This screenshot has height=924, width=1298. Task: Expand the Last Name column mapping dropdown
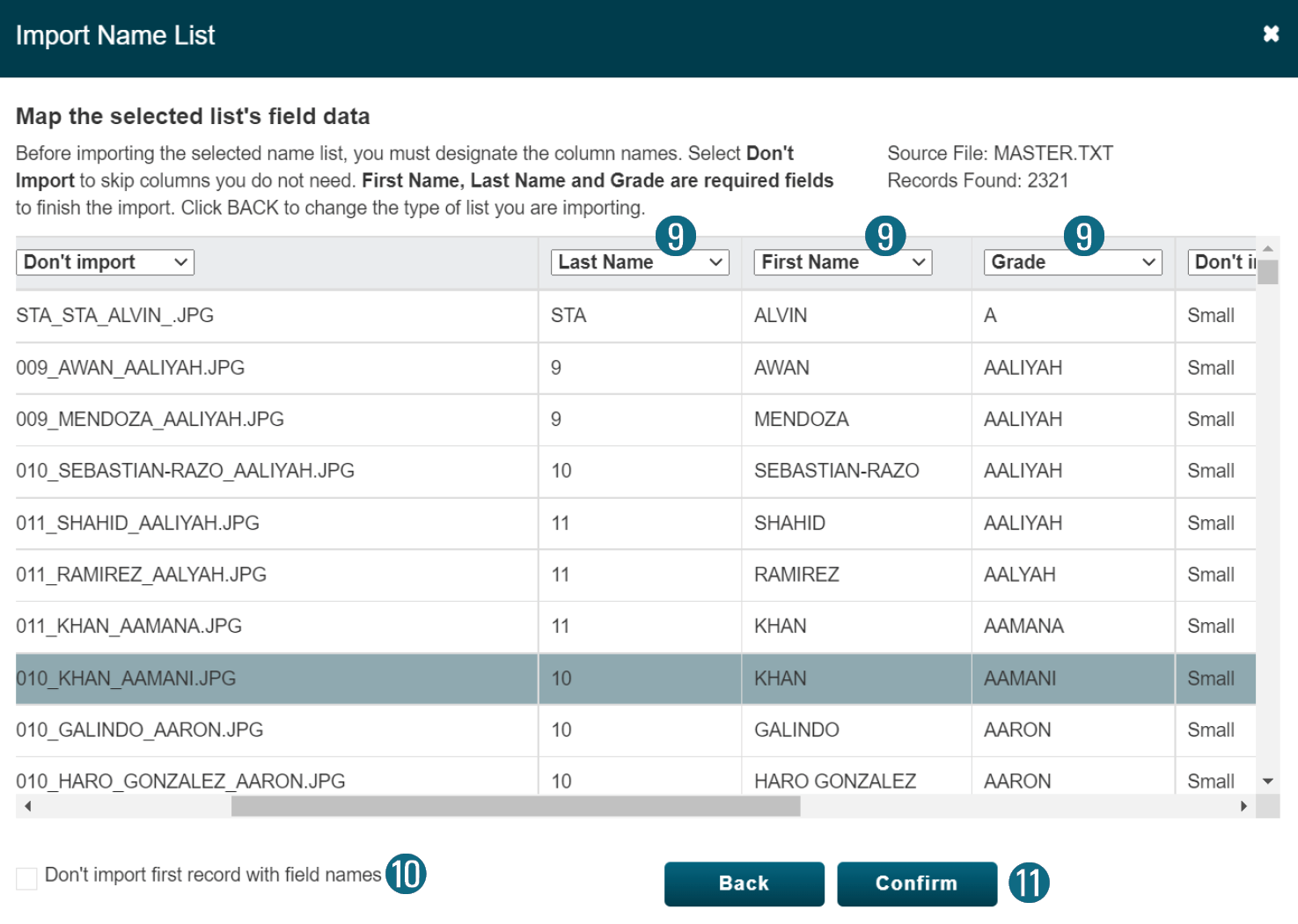click(x=640, y=262)
